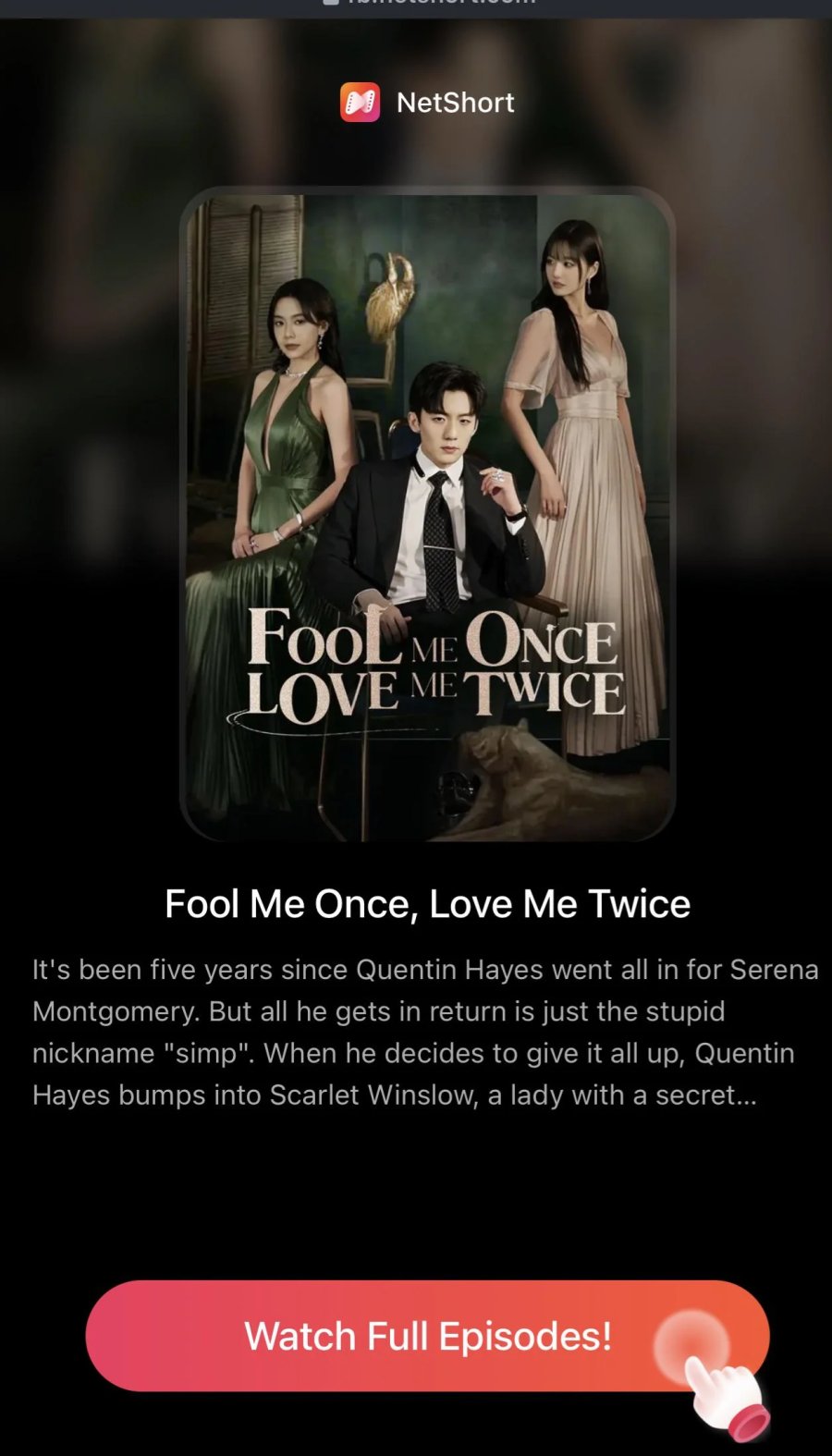Open the Fool Me Once poster thumbnail
The image size is (832, 1456).
point(427,514)
